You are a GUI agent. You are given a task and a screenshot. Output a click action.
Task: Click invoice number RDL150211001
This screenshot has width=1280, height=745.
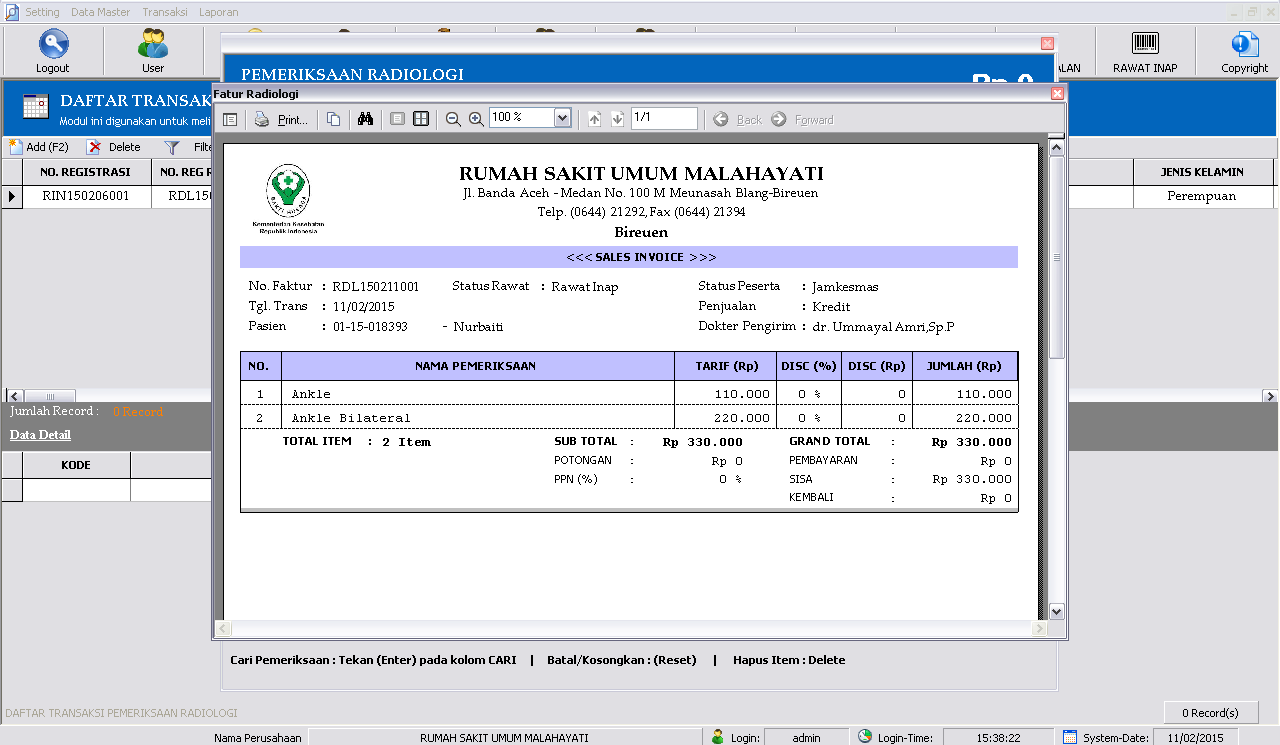376,287
